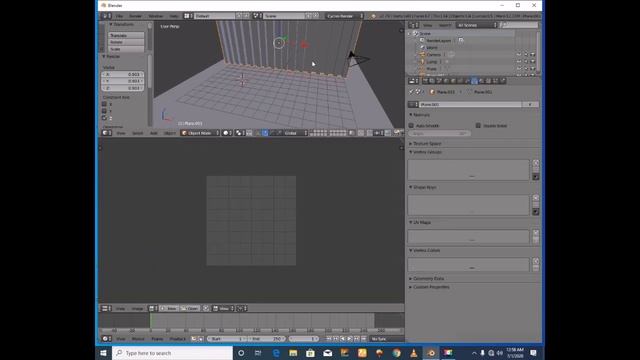Open the Object Mode dropdown
The image size is (640, 360).
[200, 133]
